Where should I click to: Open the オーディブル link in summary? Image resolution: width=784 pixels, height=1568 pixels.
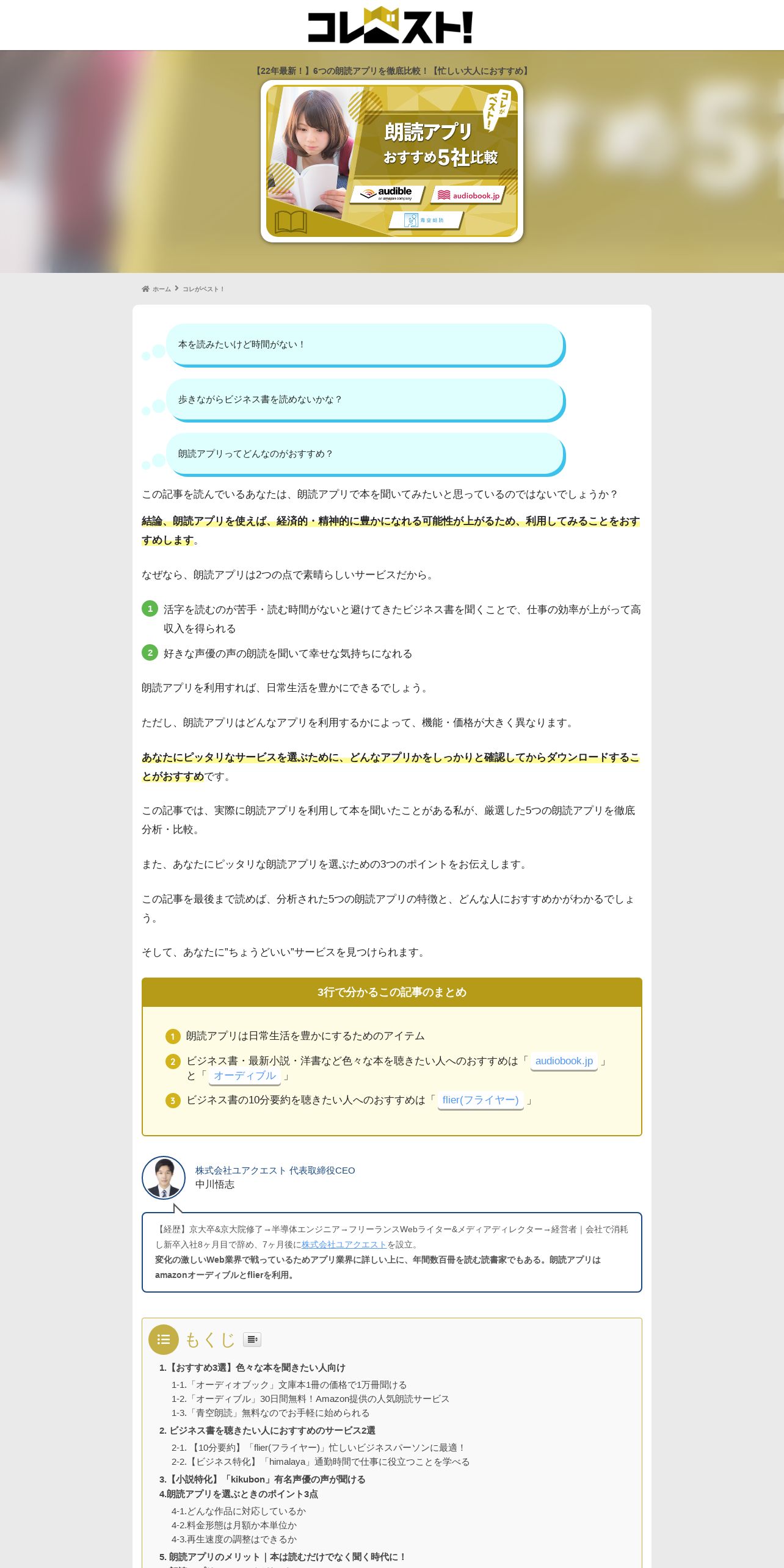245,1076
